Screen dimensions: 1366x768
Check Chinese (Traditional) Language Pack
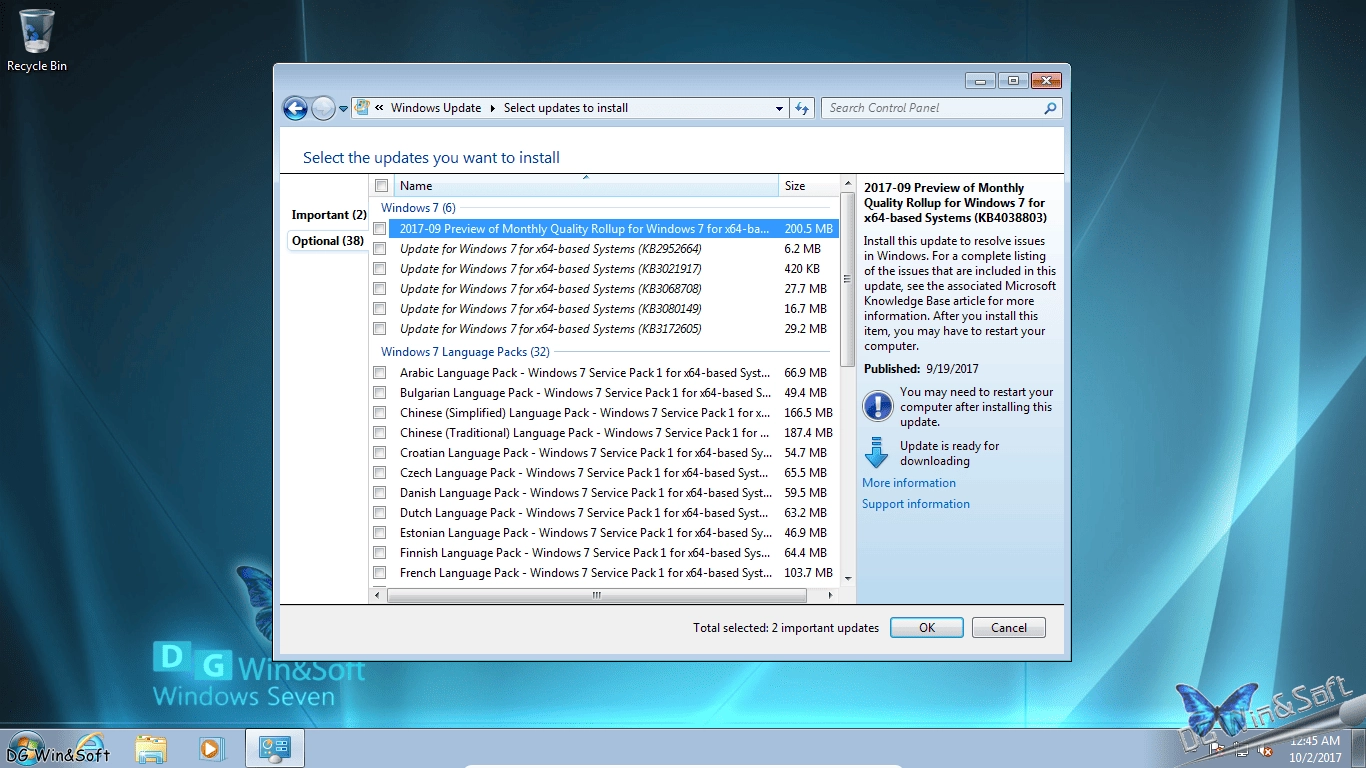[x=380, y=433]
